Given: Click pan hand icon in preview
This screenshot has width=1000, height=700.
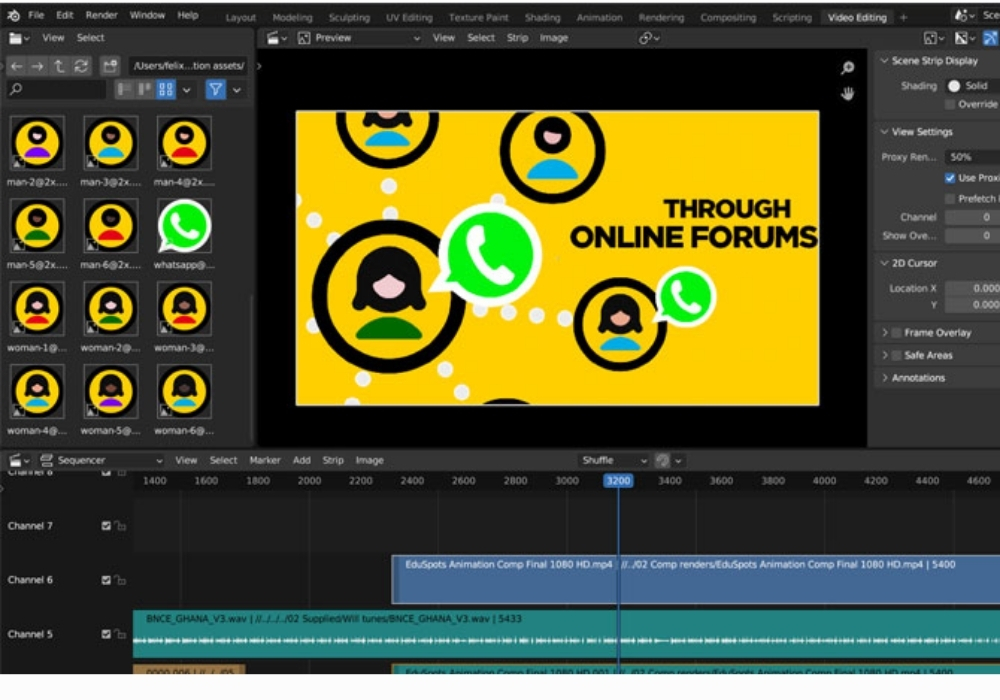Looking at the screenshot, I should [x=848, y=94].
